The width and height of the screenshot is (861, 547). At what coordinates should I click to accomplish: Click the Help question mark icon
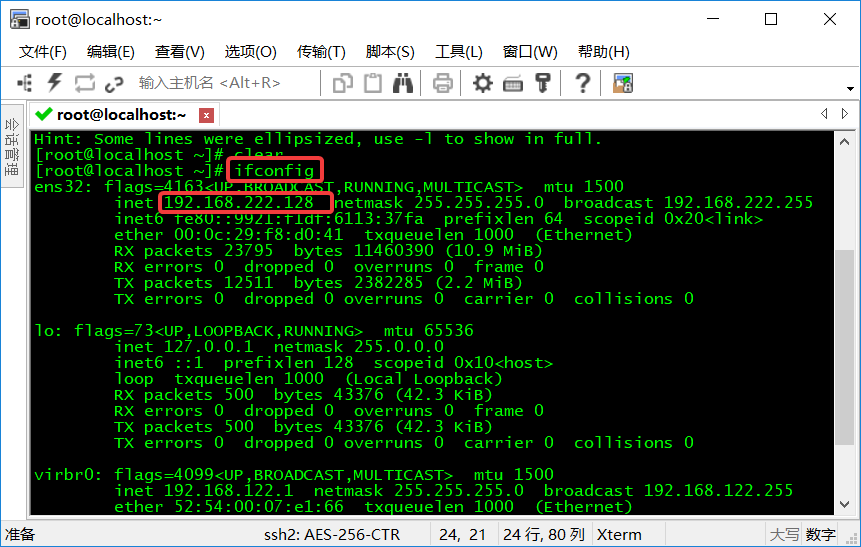(582, 83)
